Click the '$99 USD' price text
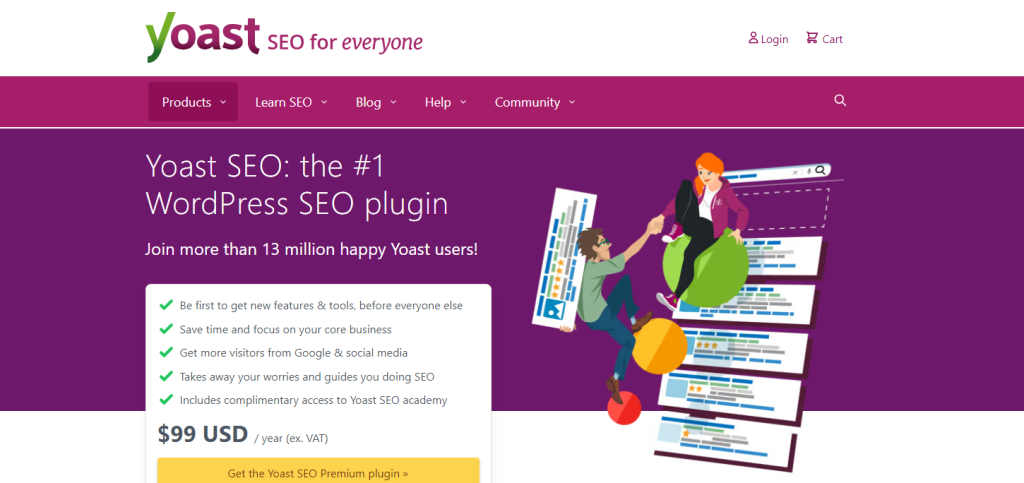Screen dimensions: 1024x483 (x=202, y=434)
